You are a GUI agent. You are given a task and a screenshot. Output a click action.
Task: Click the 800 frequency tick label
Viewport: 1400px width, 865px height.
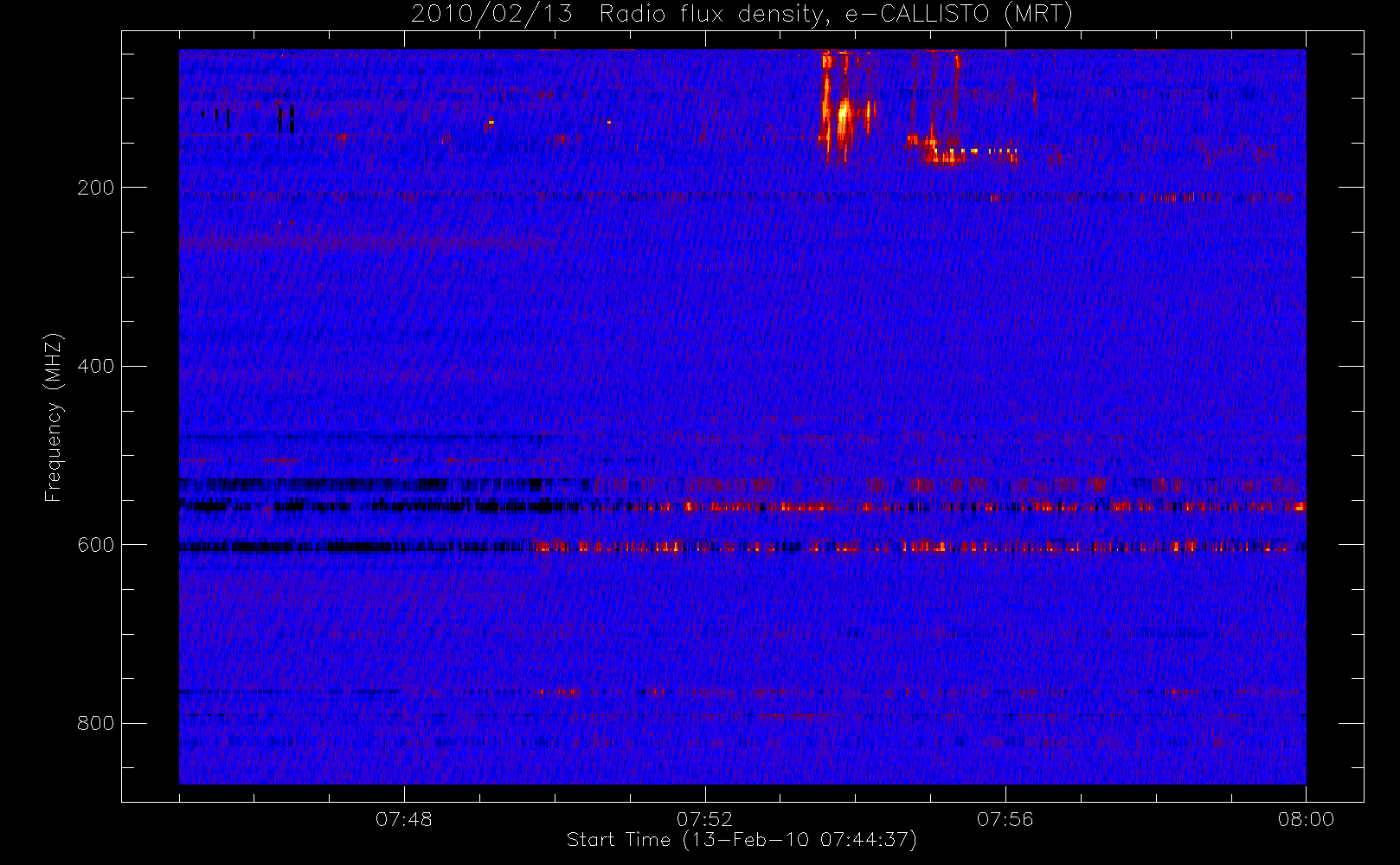(95, 723)
